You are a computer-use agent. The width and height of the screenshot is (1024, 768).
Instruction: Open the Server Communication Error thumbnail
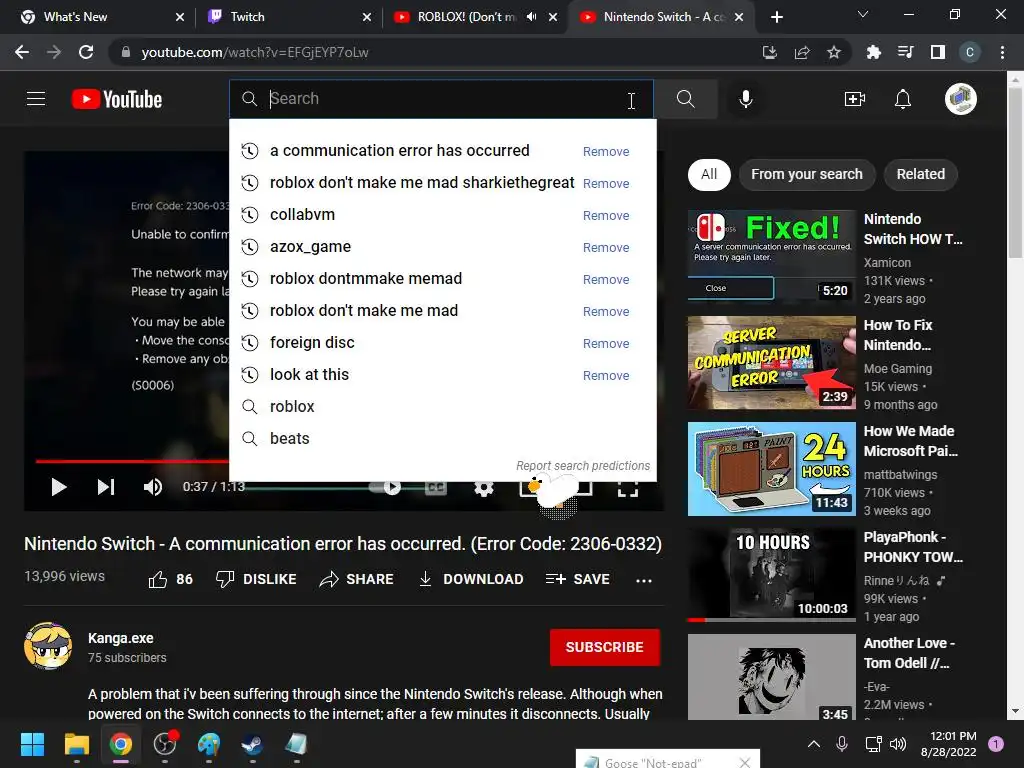tap(772, 362)
